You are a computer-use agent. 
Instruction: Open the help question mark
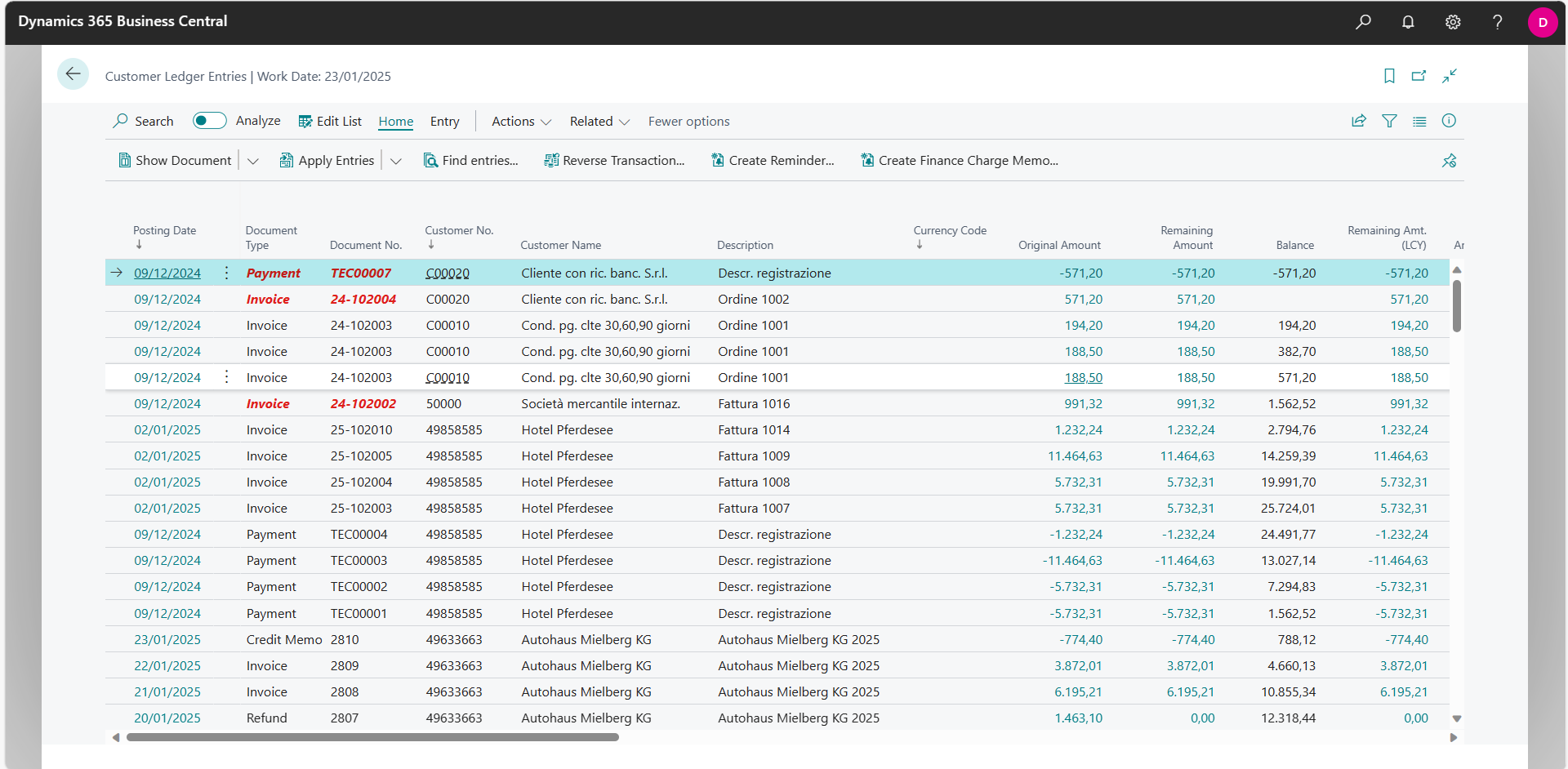(1497, 22)
